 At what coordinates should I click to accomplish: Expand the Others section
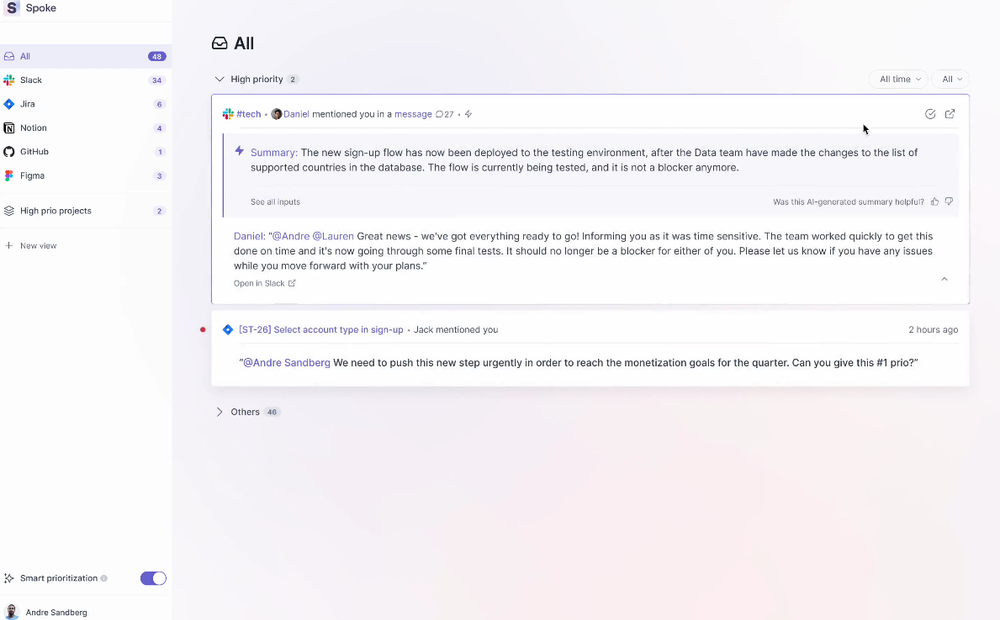219,411
